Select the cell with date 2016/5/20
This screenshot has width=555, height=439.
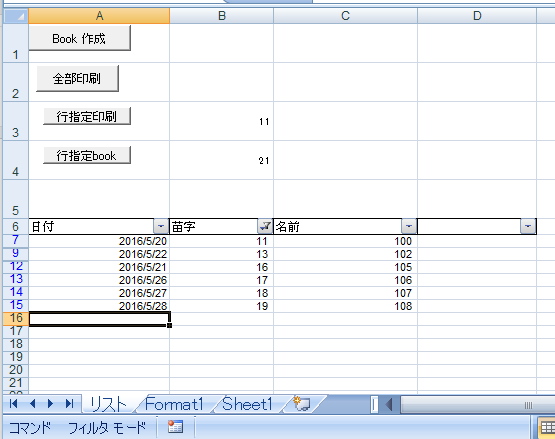99,241
